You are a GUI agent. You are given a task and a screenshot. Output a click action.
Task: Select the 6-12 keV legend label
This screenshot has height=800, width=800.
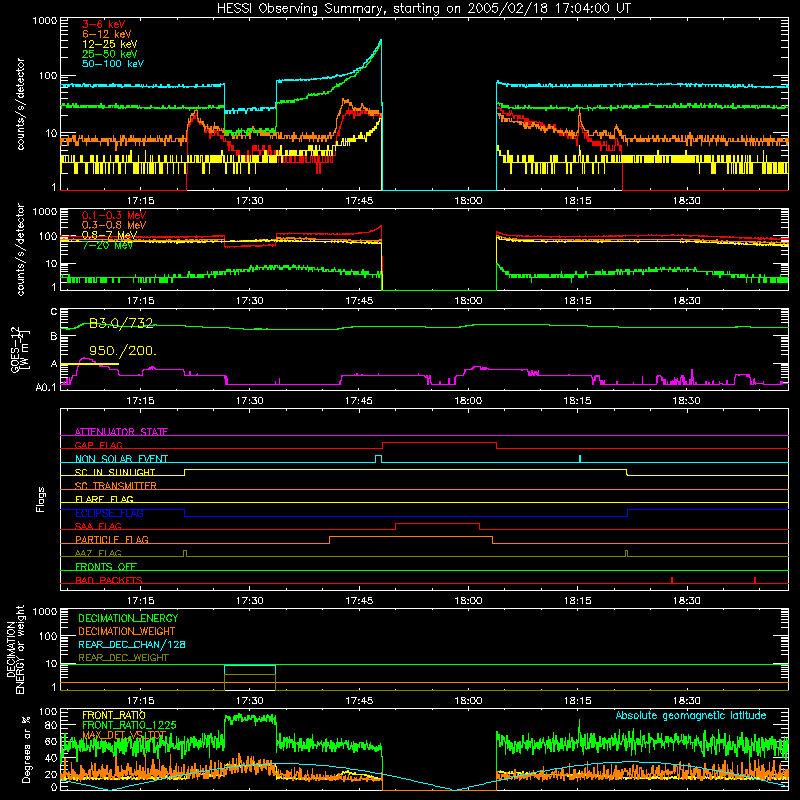107,34
